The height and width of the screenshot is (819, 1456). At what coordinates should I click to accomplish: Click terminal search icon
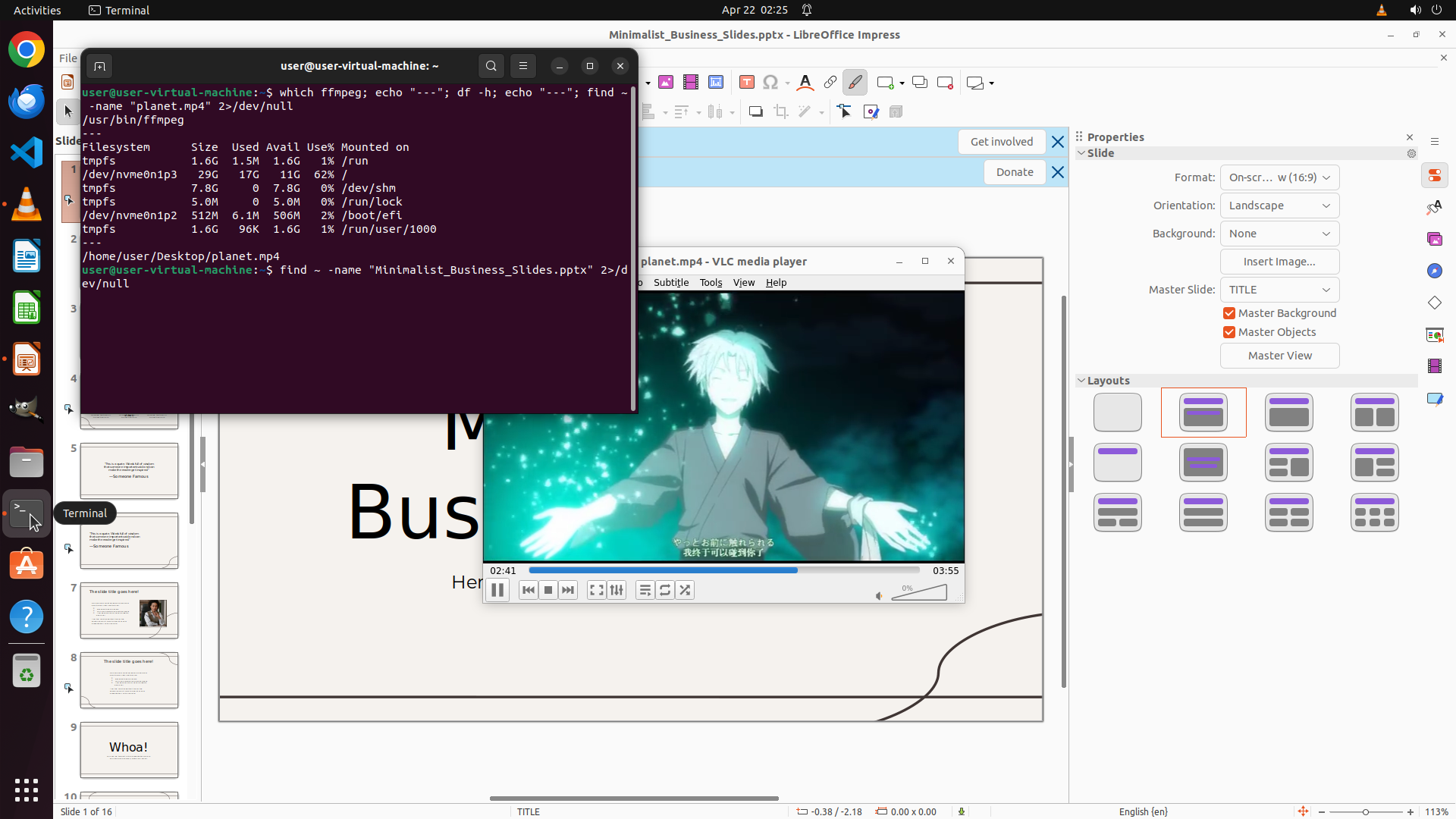491,66
